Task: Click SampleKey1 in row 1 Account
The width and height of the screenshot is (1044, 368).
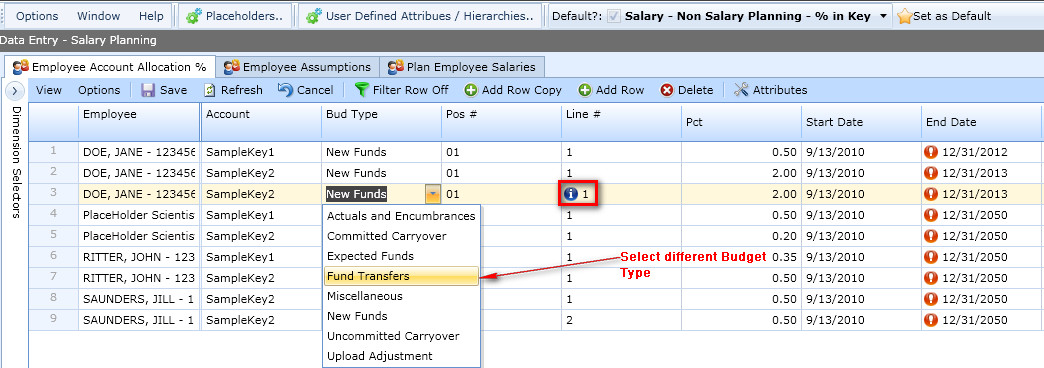Action: (262, 152)
